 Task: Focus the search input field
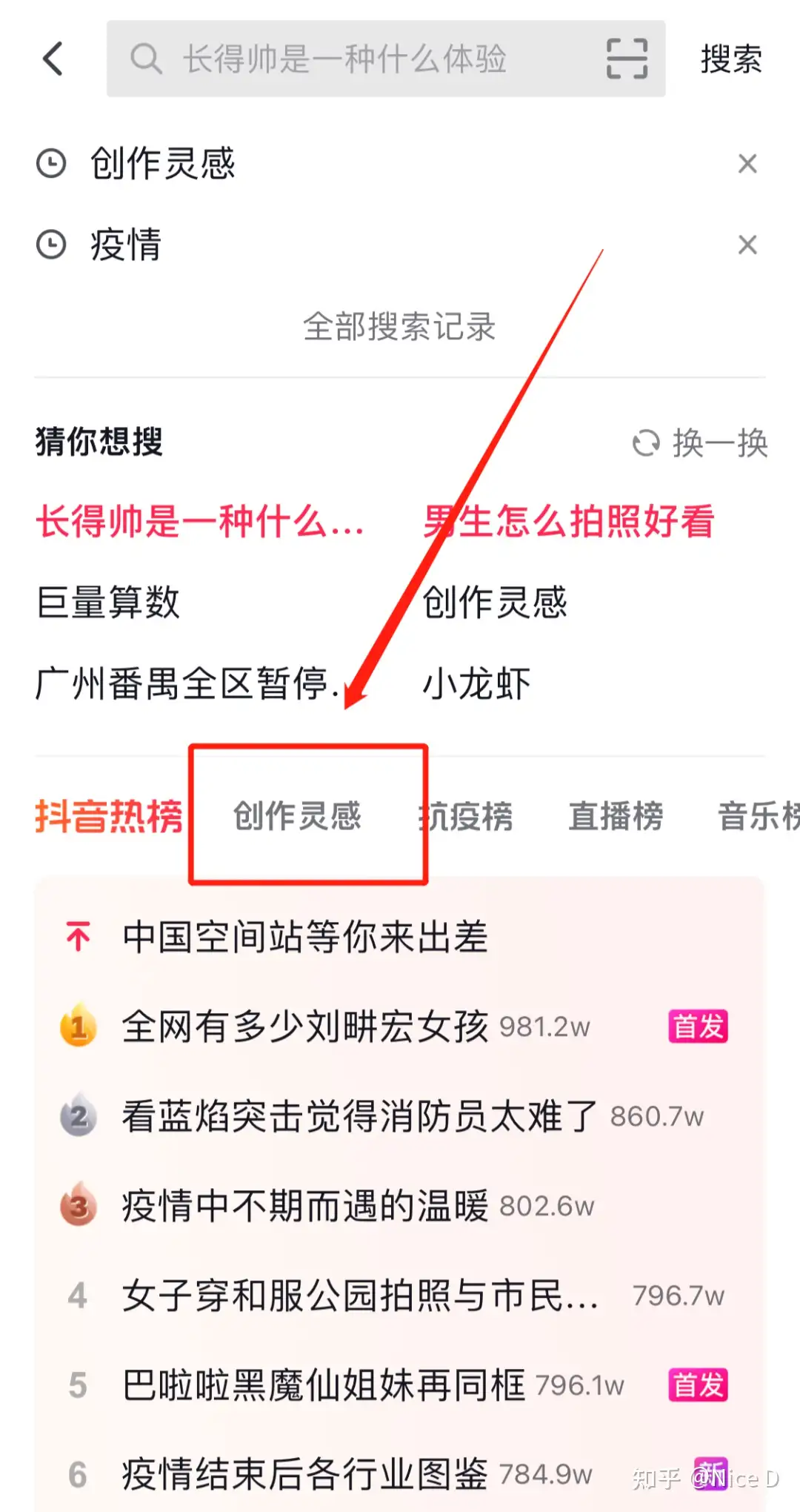click(x=386, y=59)
